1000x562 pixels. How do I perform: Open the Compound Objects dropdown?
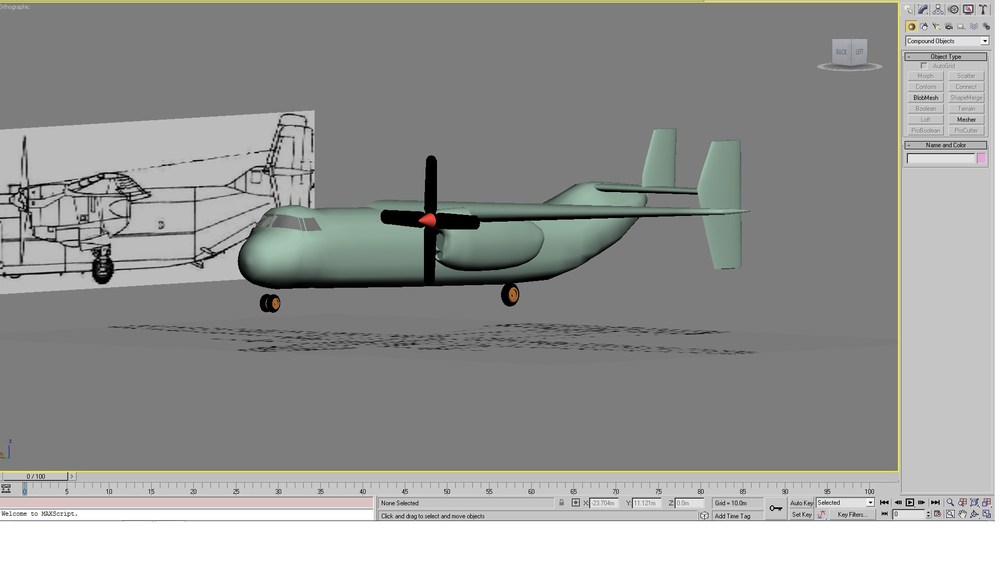947,41
